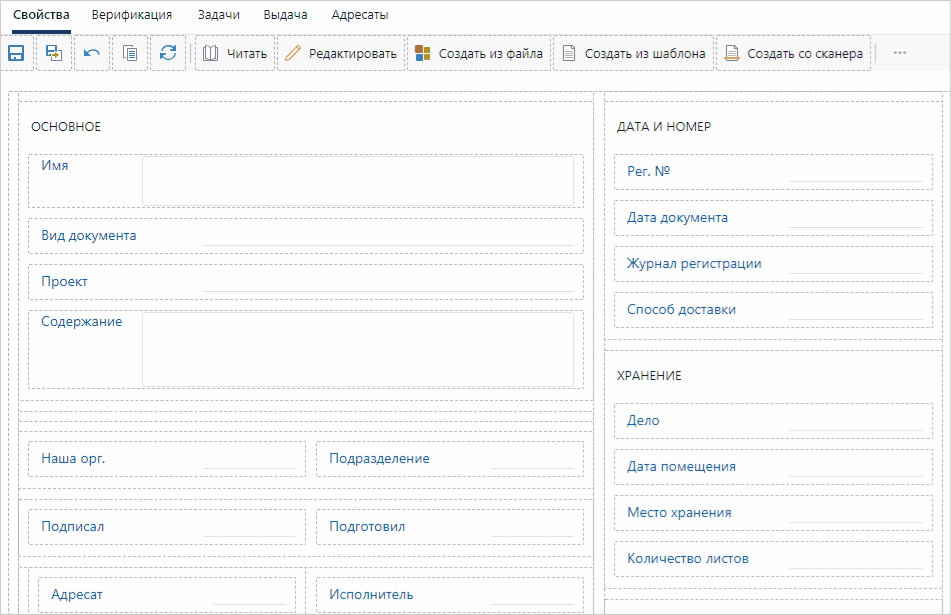This screenshot has width=951, height=615.
Task: Click the Save floppy disk icon
Action: click(16, 54)
